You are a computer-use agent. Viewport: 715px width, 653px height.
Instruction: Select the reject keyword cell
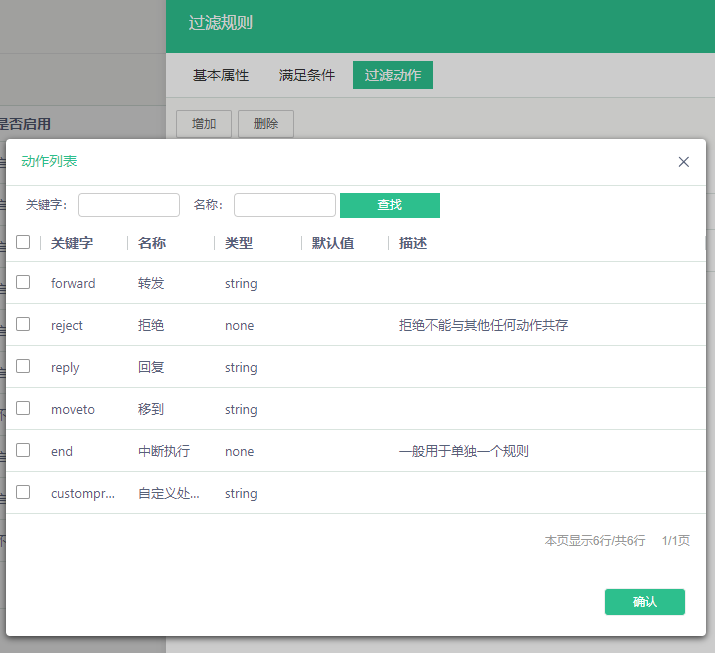67,326
